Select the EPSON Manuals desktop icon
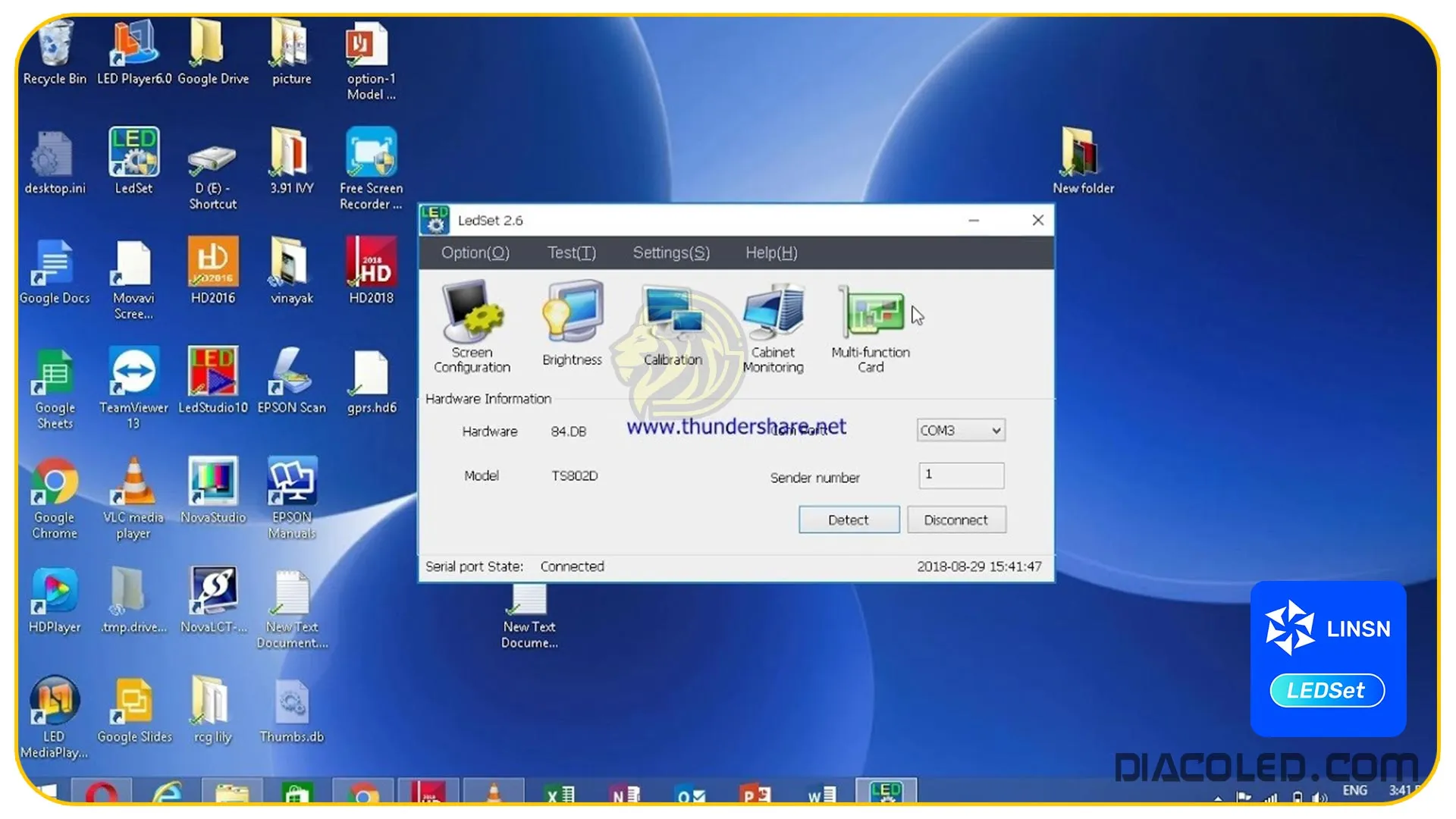The image size is (1456, 819). 291,499
